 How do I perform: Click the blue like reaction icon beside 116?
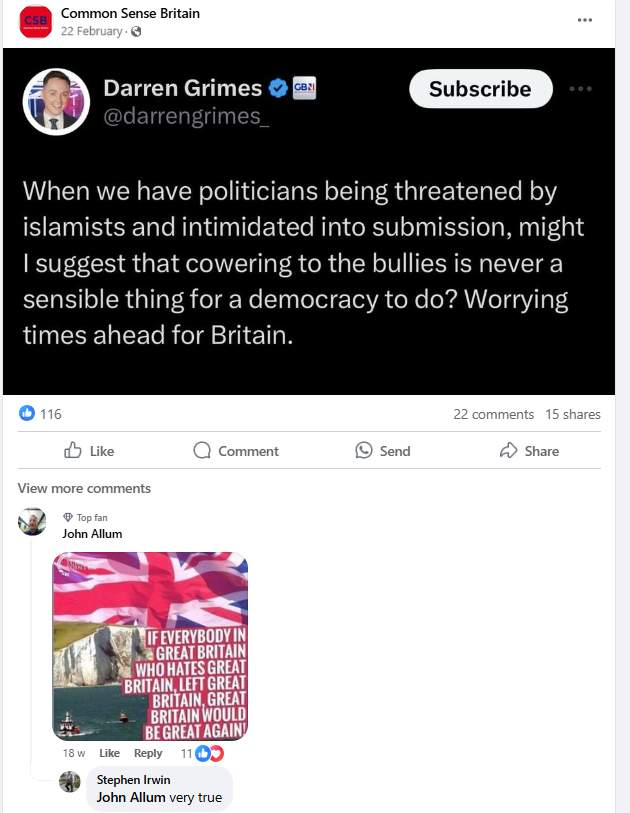coord(26,413)
